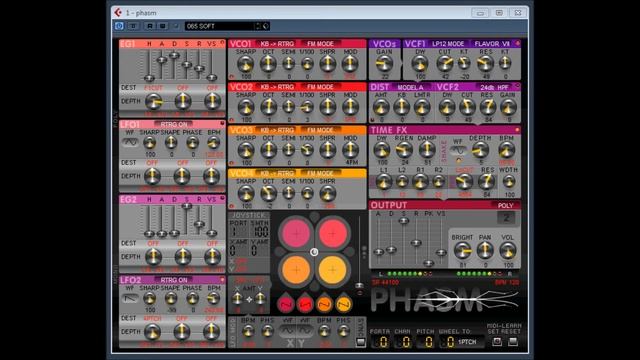Click the VCO1 MOD knob

(x=350, y=63)
